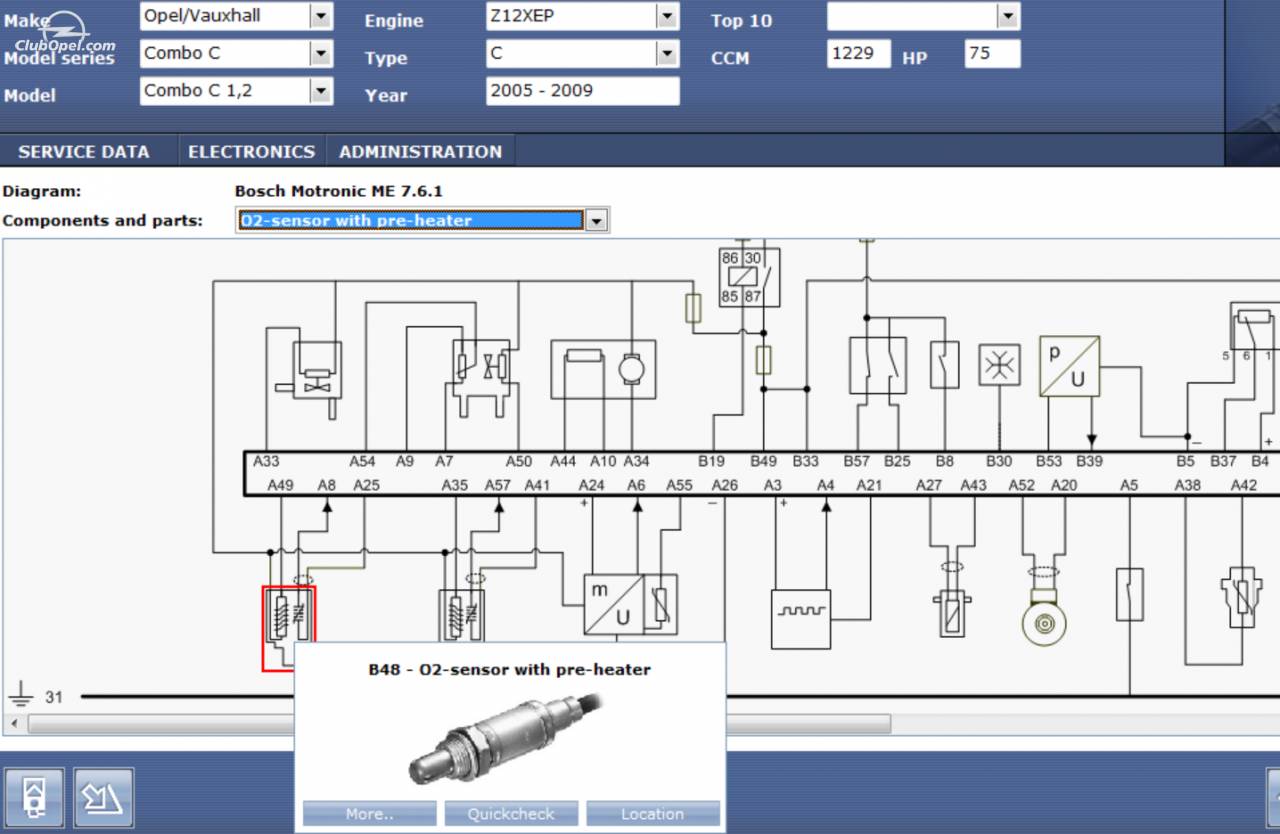The width and height of the screenshot is (1280, 834).
Task: Open the Top 10 dropdown arrow
Action: pos(1008,16)
